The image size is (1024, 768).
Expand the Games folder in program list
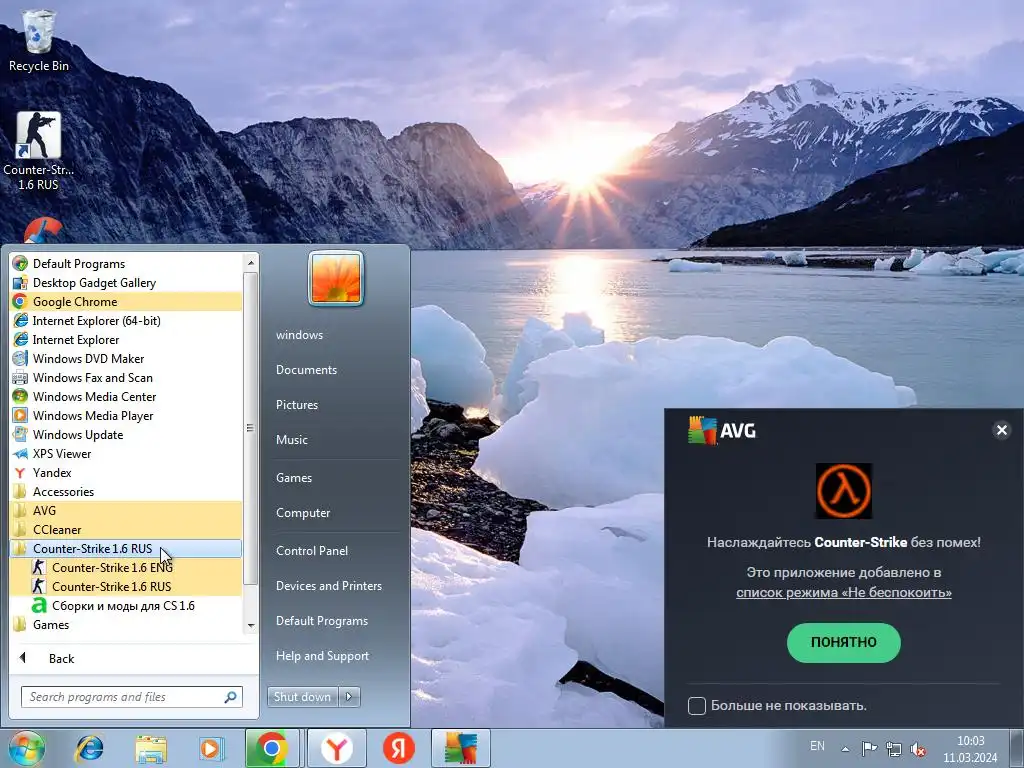tap(127, 624)
